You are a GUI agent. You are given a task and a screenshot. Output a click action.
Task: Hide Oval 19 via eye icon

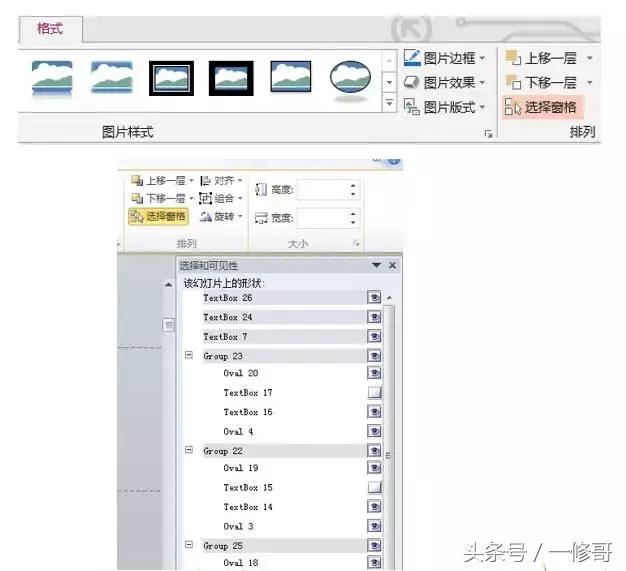(x=374, y=468)
